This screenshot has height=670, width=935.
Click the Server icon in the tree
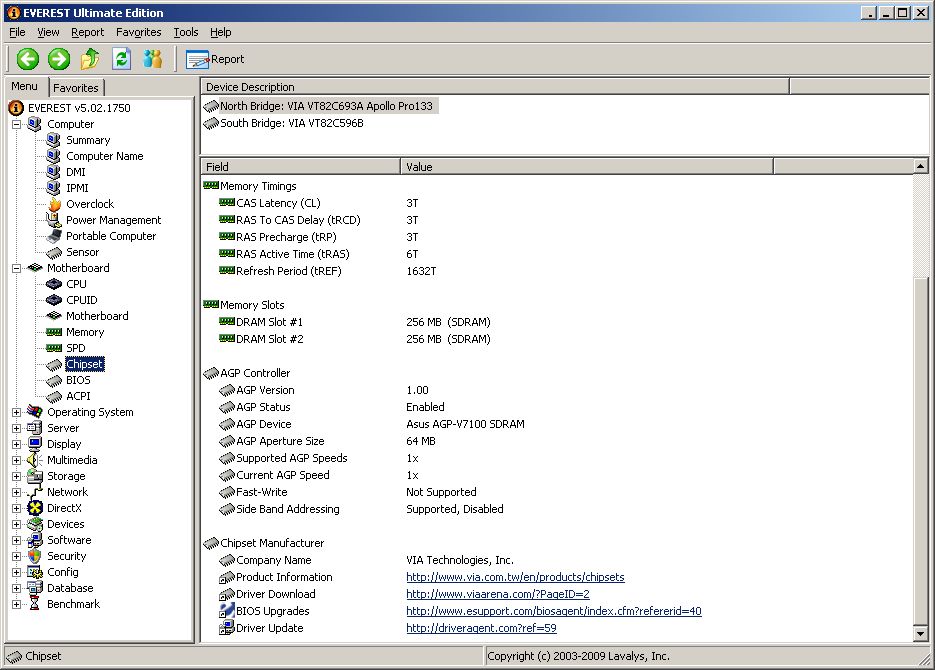pyautogui.click(x=35, y=428)
